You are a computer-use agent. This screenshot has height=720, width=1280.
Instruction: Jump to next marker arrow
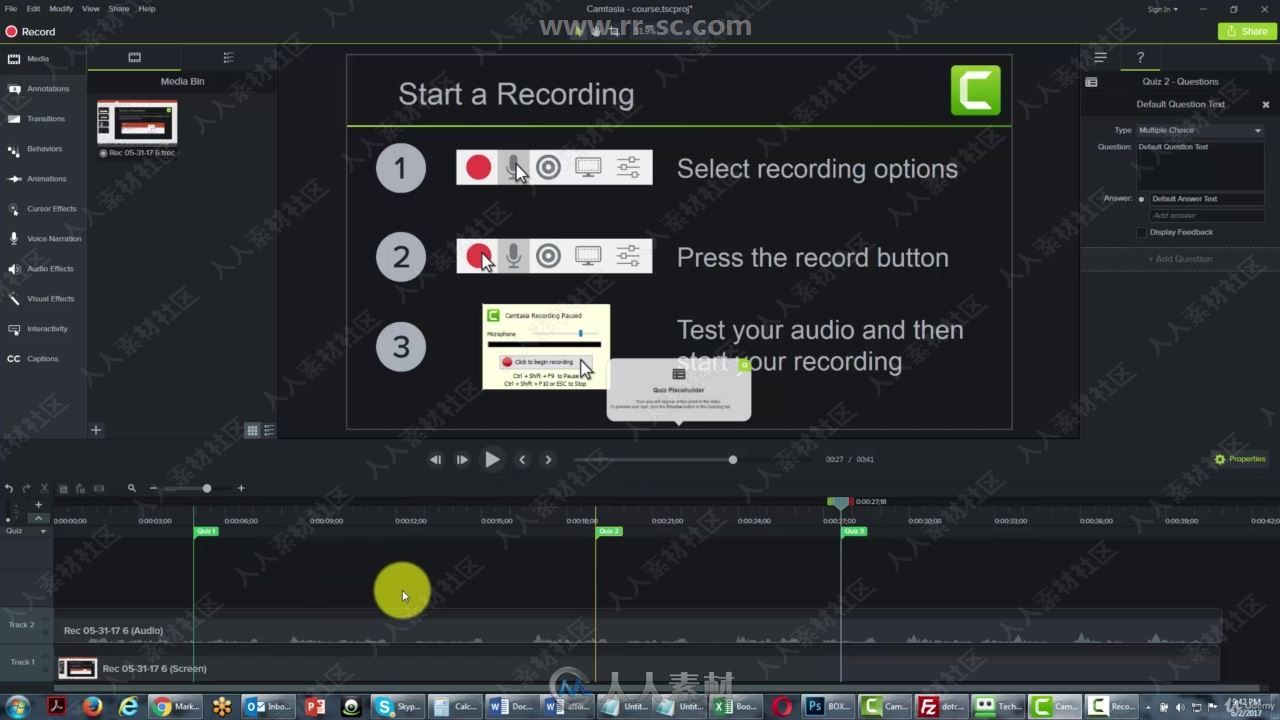pyautogui.click(x=548, y=460)
